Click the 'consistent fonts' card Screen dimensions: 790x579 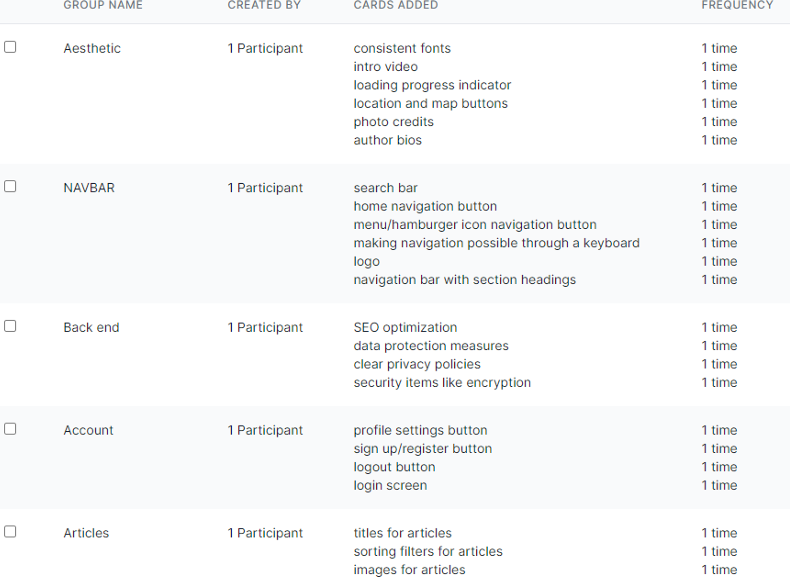[x=402, y=48]
